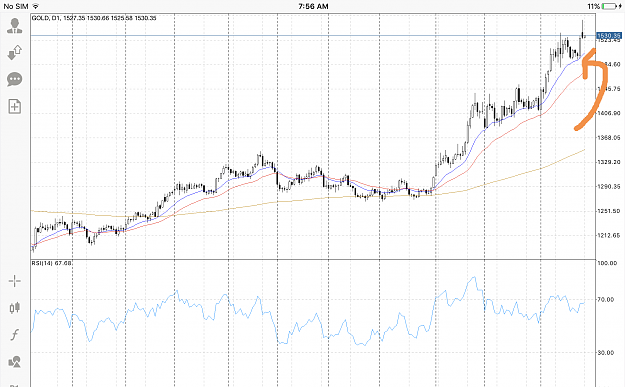This screenshot has width=625, height=387.
Task: Tap the 1212.65 price scale label
Action: (609, 236)
